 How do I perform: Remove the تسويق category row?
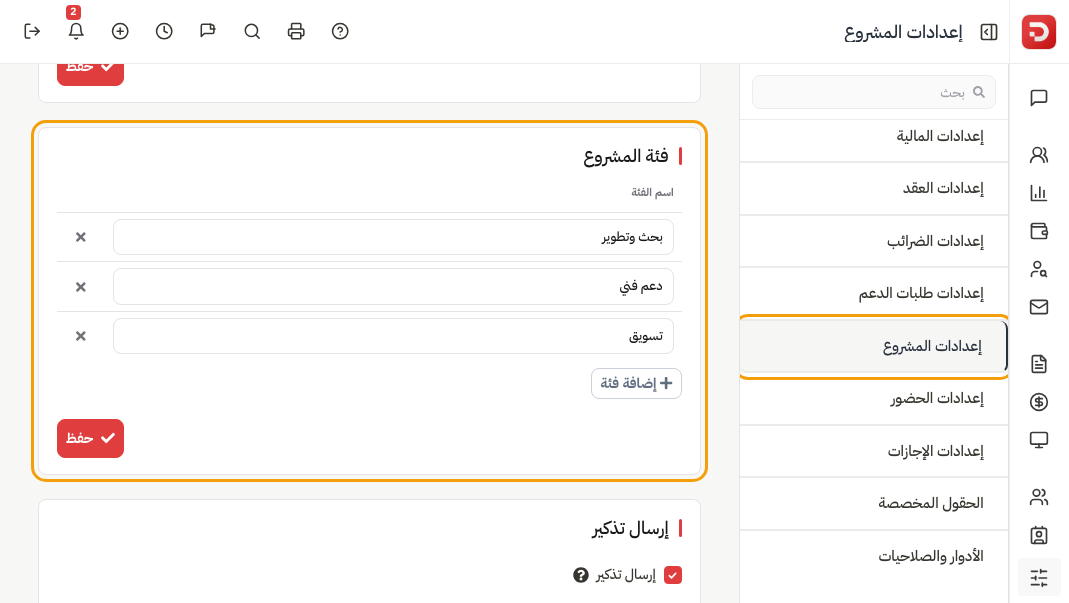(80, 336)
